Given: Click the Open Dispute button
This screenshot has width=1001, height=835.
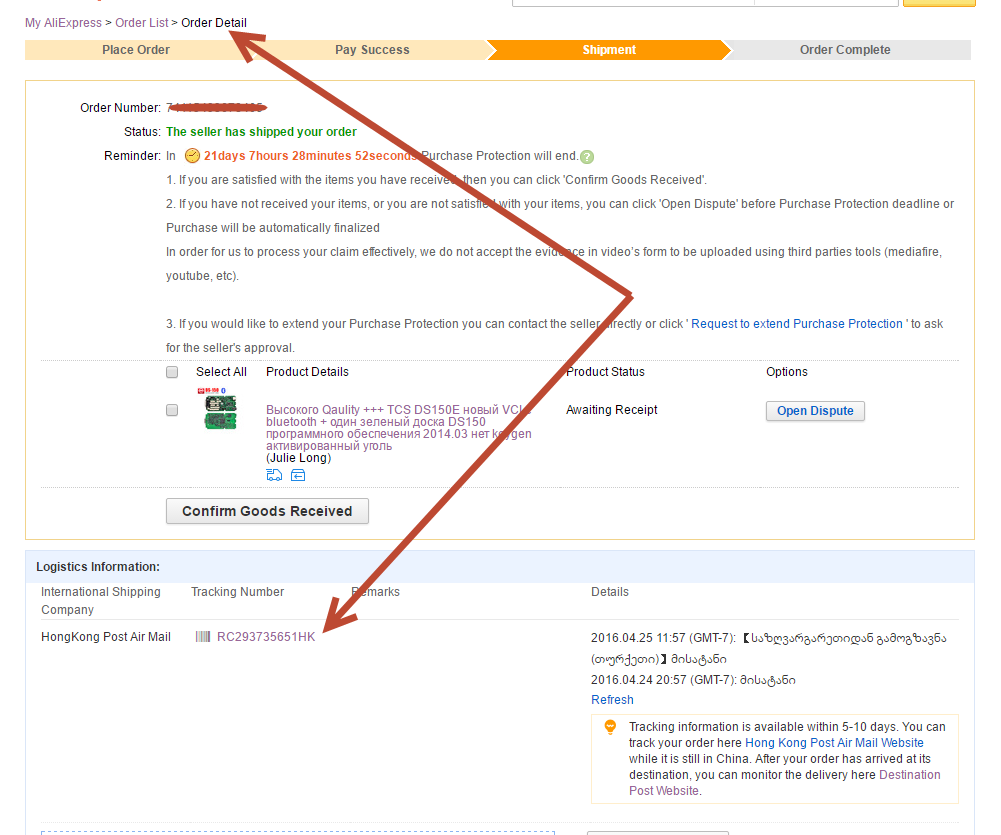Looking at the screenshot, I should pos(815,411).
